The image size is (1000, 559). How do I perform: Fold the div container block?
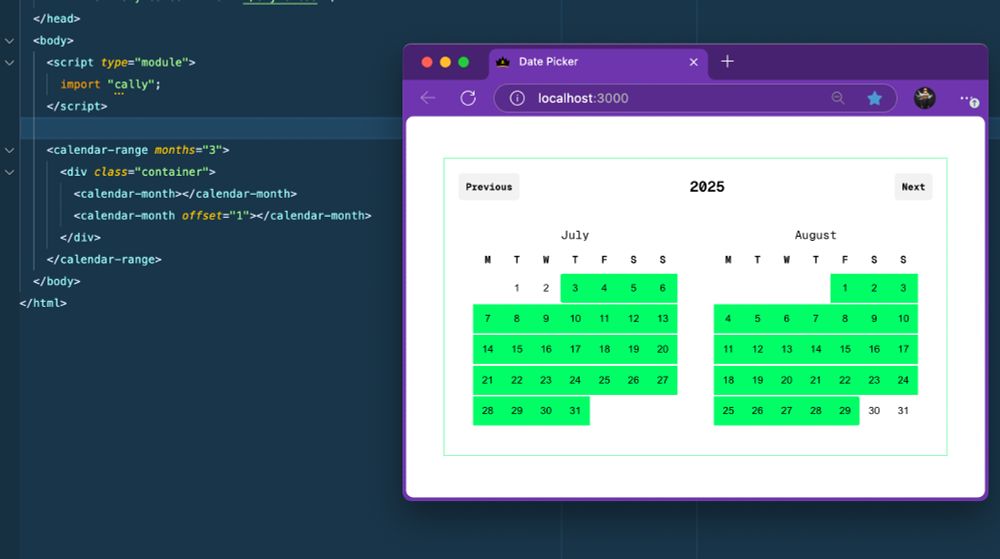(10, 172)
